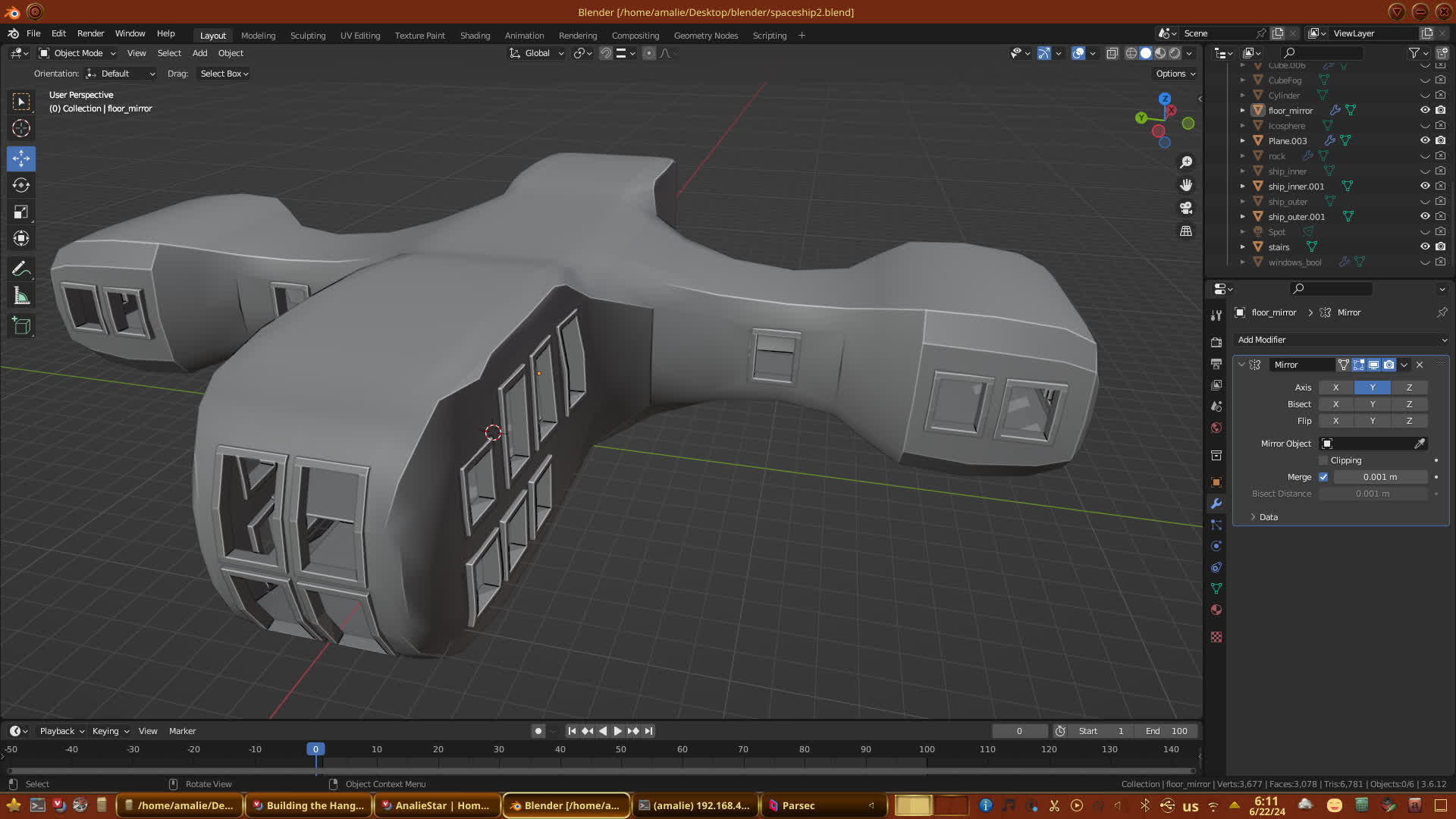This screenshot has height=819, width=1456.
Task: Enable the Clipping checkbox
Action: 1323,460
